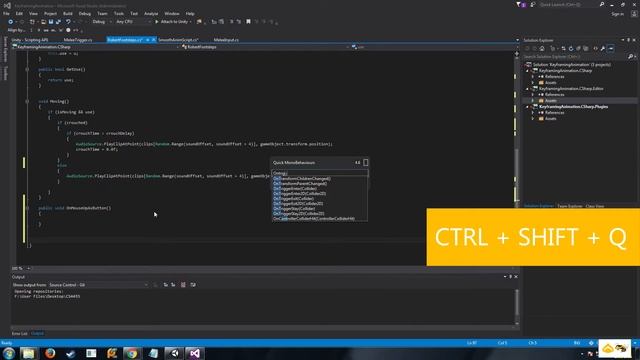
Task: Open the KeyframingAnimation.CSharp project dropdown in the navigation bar
Action: pos(96,47)
